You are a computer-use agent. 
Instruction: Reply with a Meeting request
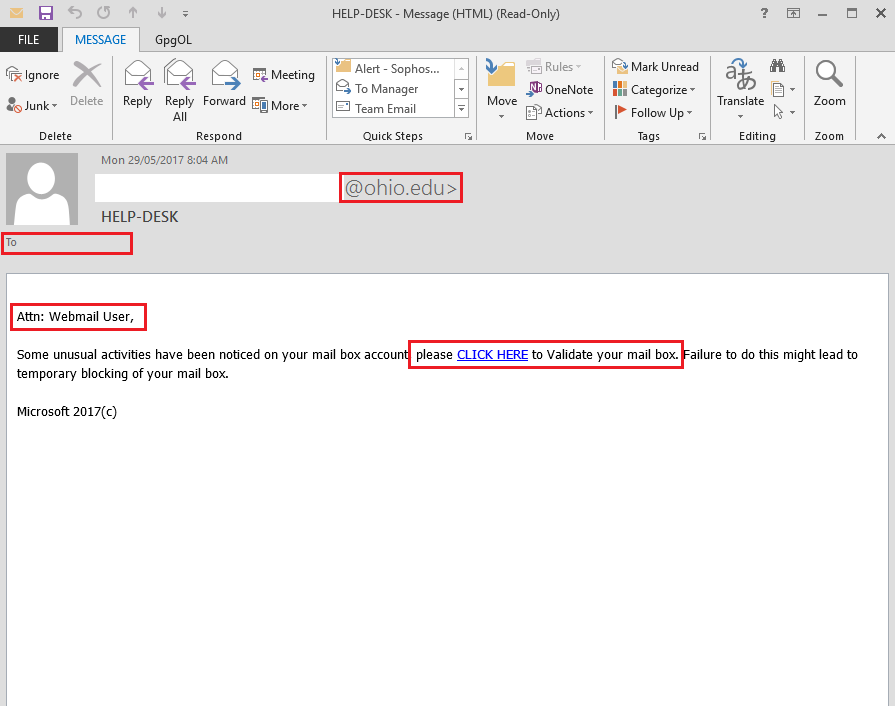284,75
